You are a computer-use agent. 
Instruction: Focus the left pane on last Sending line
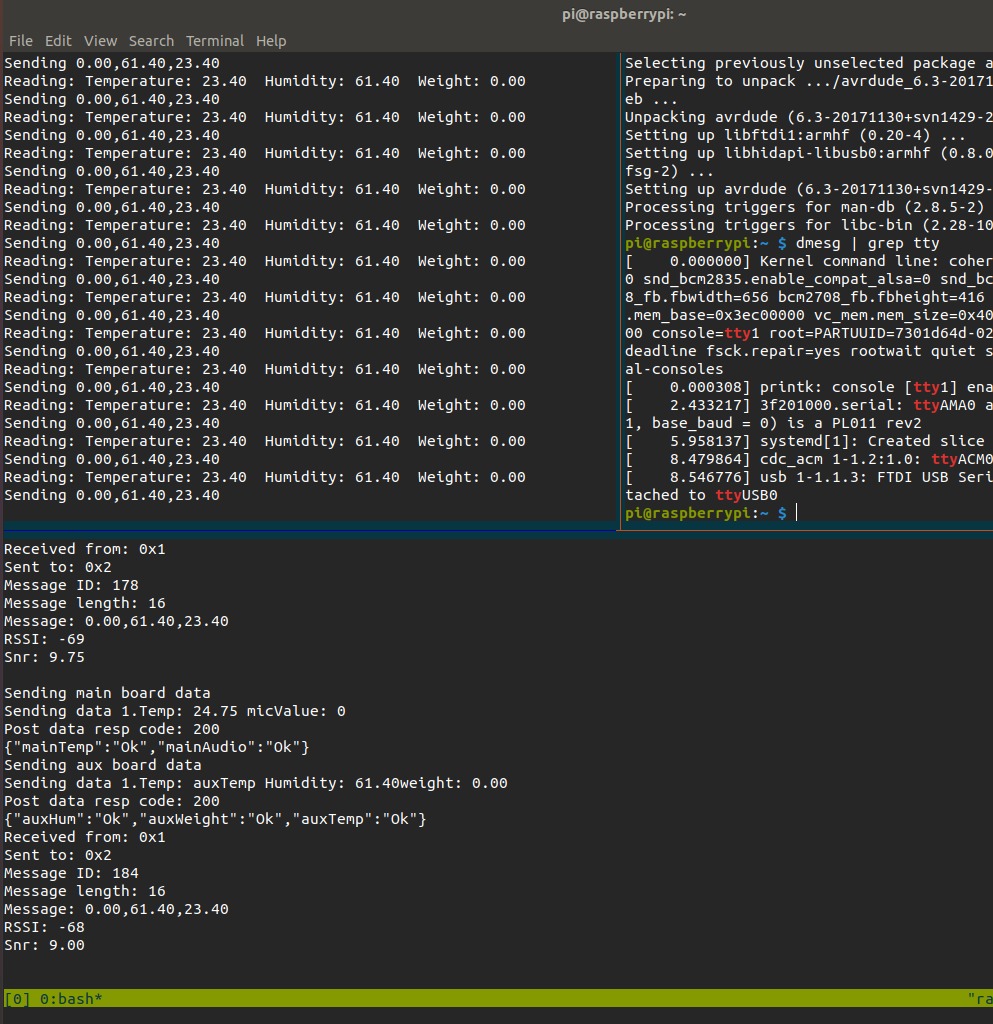tap(112, 495)
